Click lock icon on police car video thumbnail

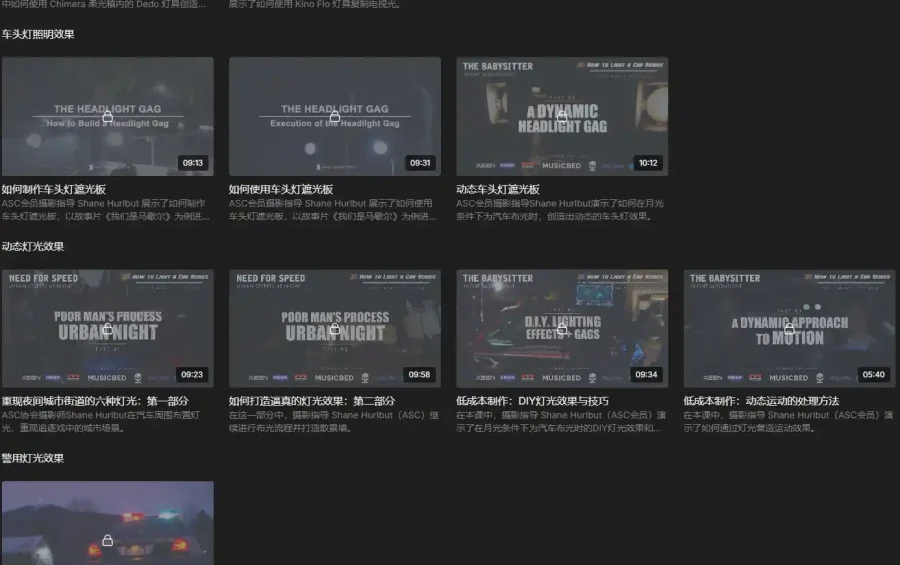pos(107,540)
